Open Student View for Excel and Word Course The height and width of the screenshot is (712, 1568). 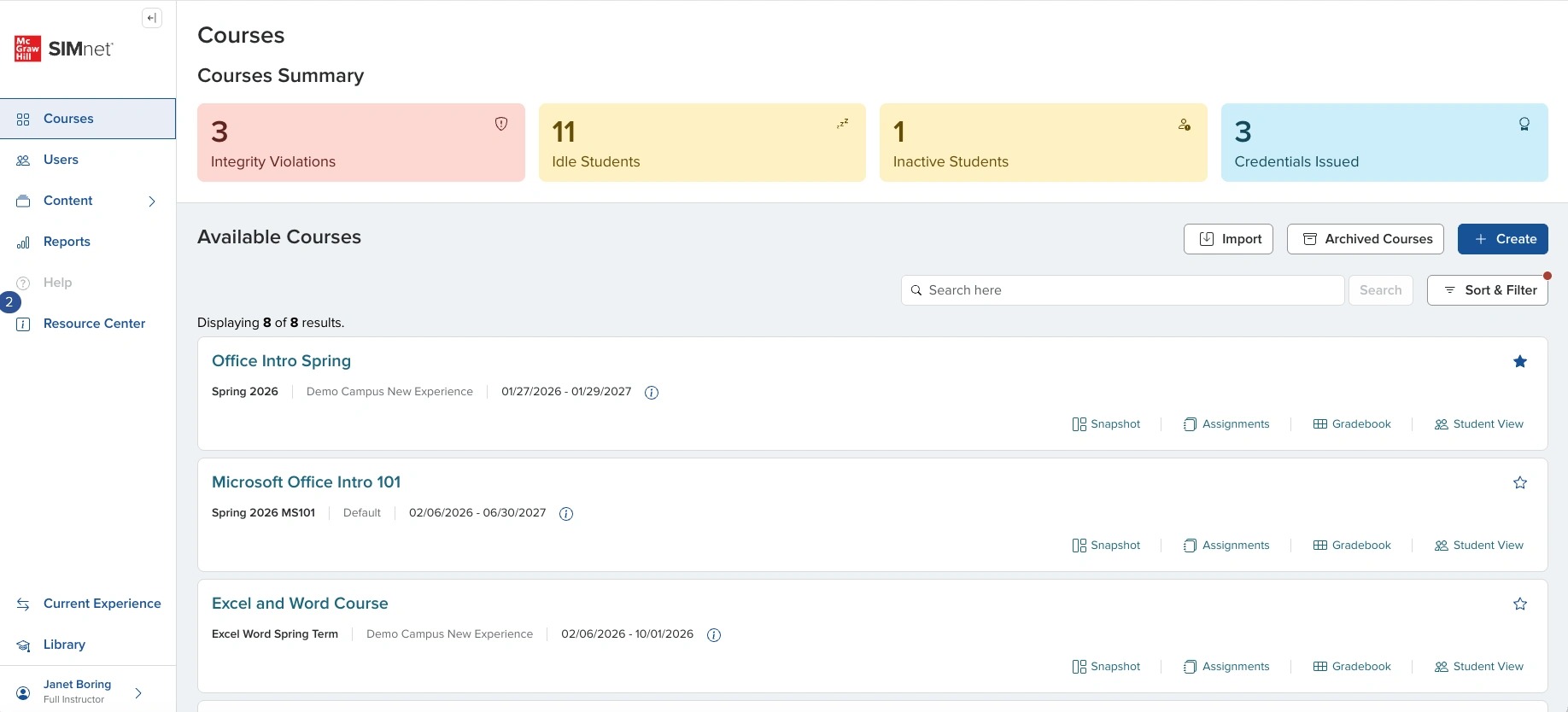(1479, 667)
